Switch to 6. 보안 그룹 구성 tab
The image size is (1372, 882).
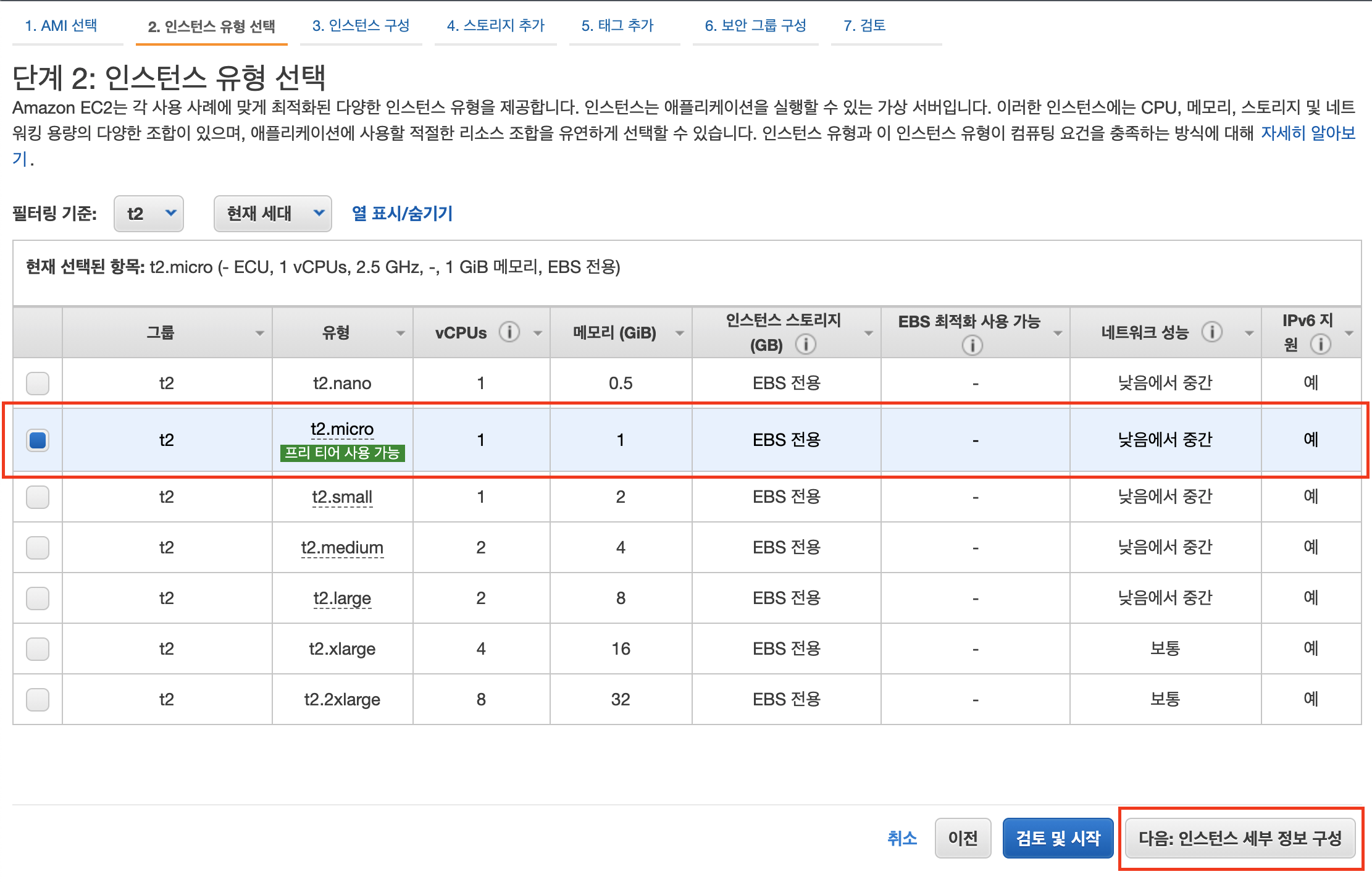755,26
